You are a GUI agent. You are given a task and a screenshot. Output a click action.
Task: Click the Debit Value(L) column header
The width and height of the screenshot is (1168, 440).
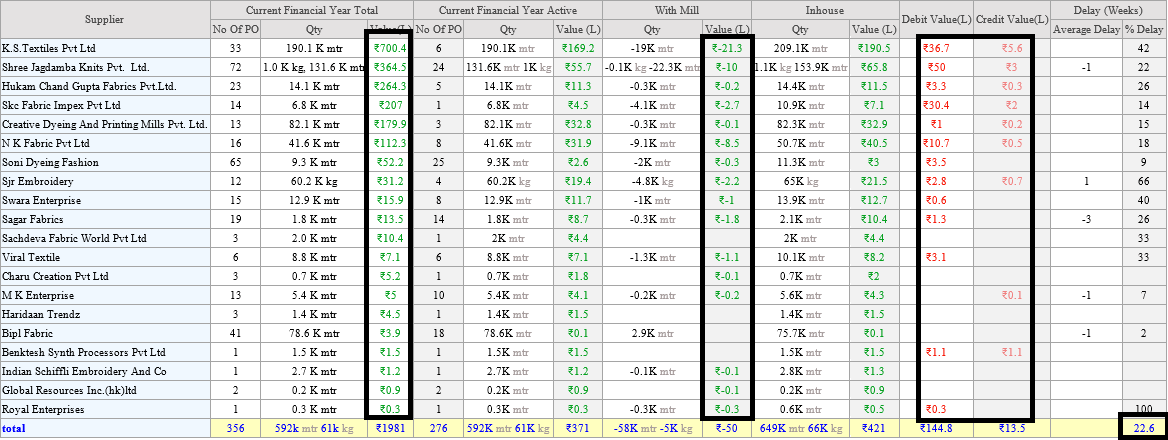[936, 19]
